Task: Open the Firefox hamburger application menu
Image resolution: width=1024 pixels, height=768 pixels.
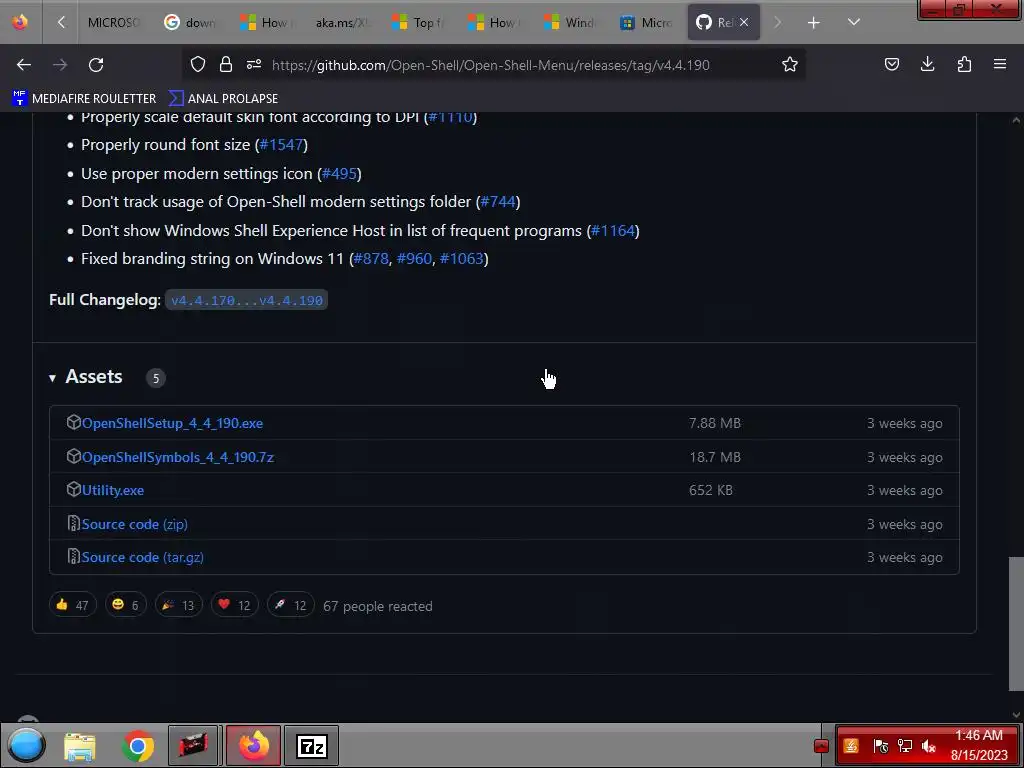Action: coord(1000,64)
